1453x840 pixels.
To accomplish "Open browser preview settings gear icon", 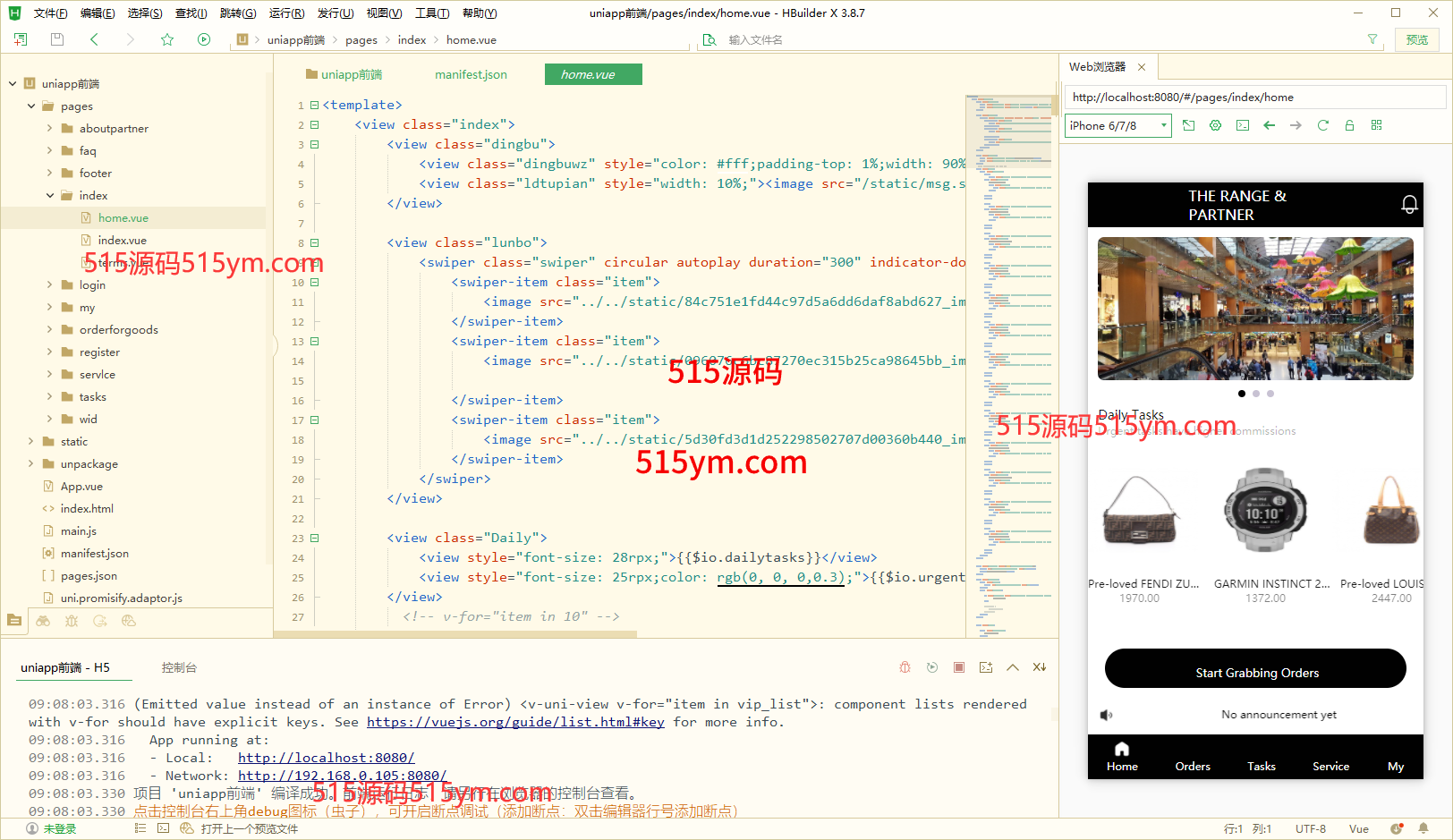I will [1215, 125].
